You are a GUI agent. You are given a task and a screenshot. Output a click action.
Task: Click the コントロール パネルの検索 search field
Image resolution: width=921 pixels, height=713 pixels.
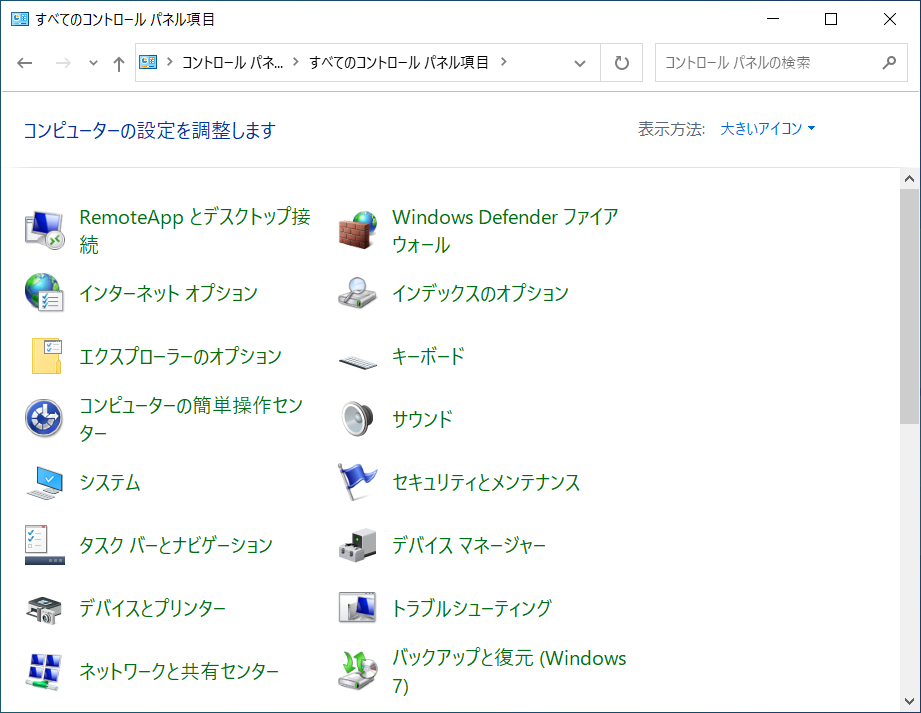coord(781,62)
